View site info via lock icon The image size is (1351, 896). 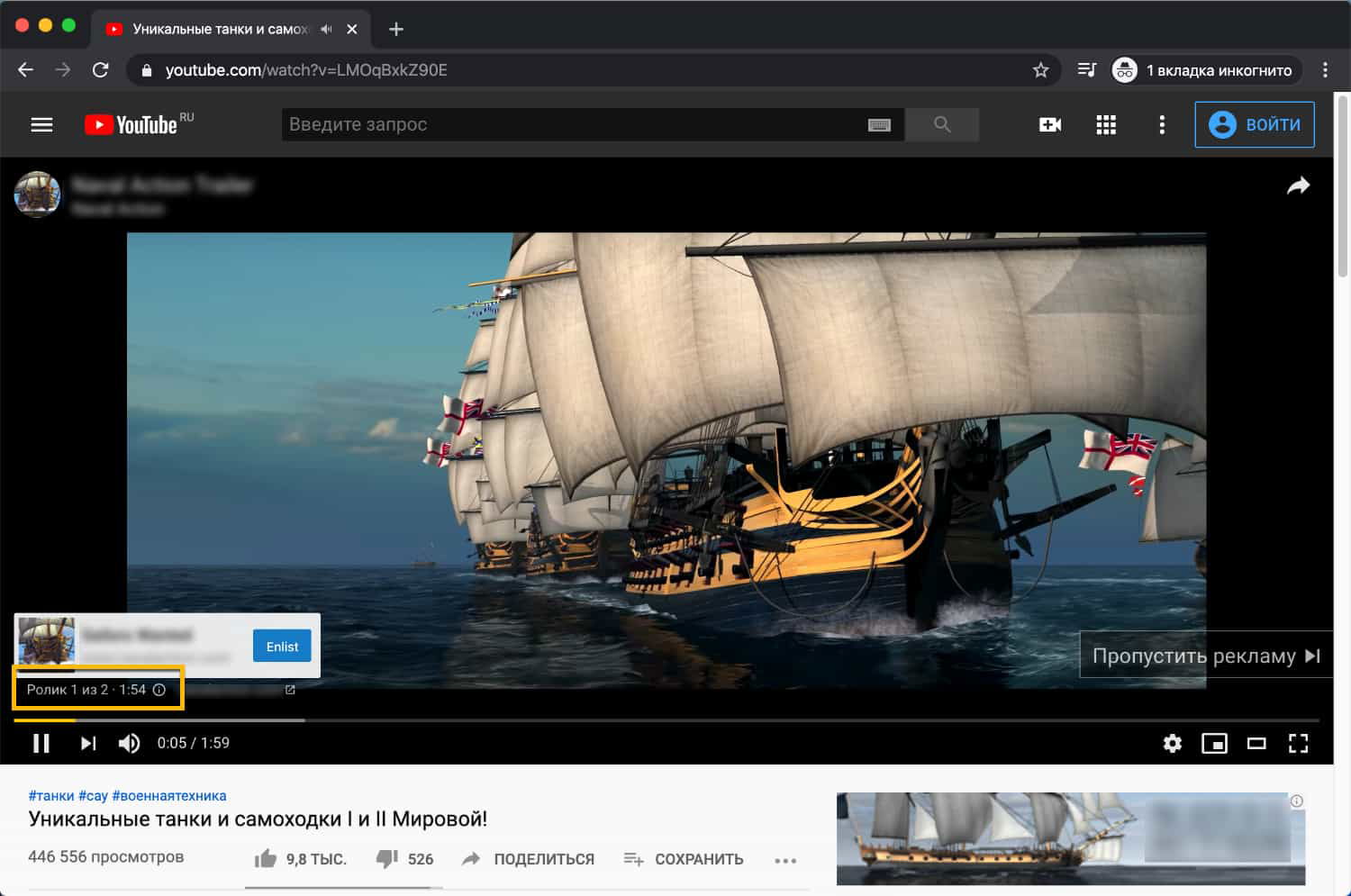(147, 70)
